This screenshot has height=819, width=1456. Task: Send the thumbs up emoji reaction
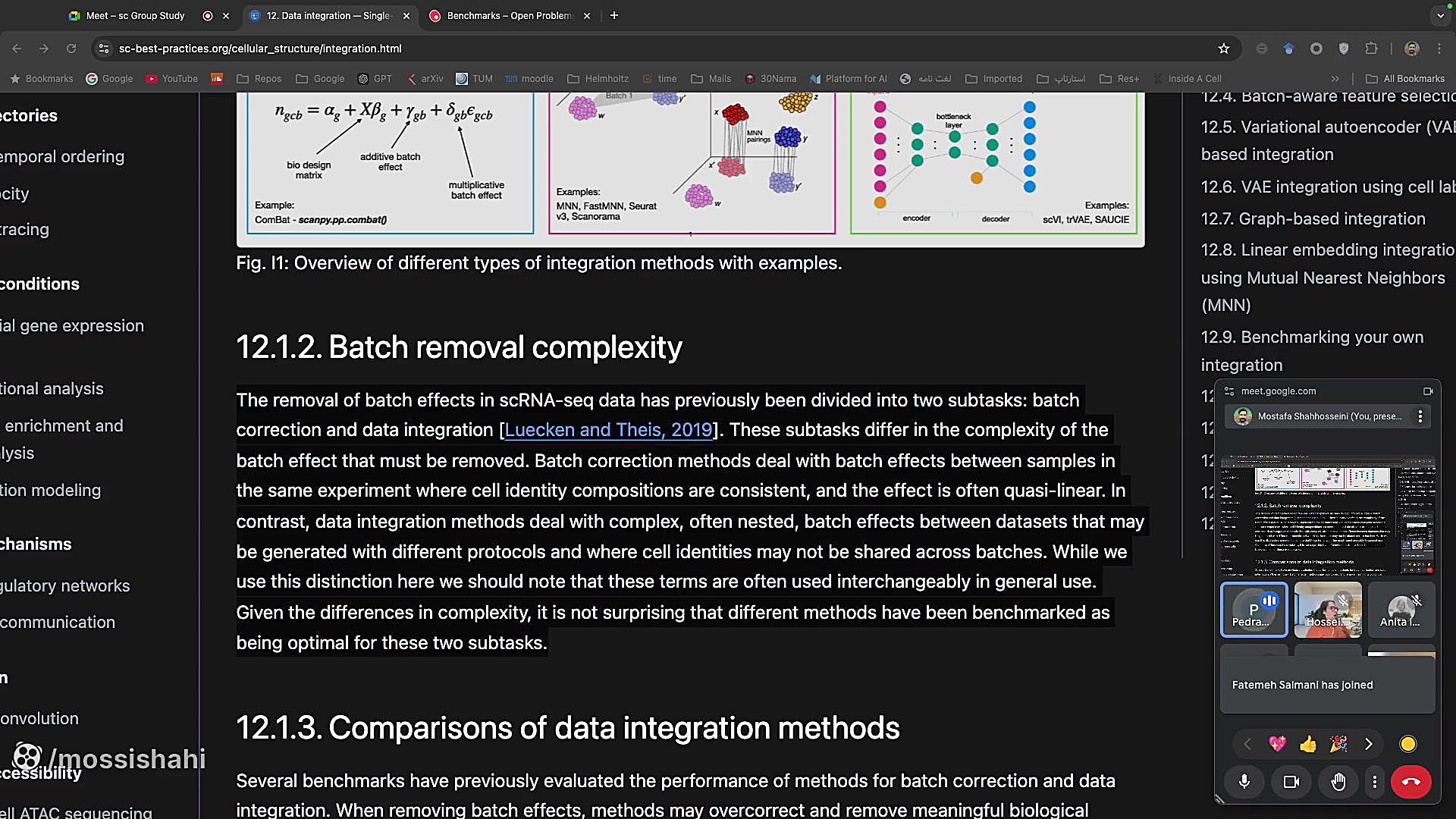pyautogui.click(x=1308, y=745)
